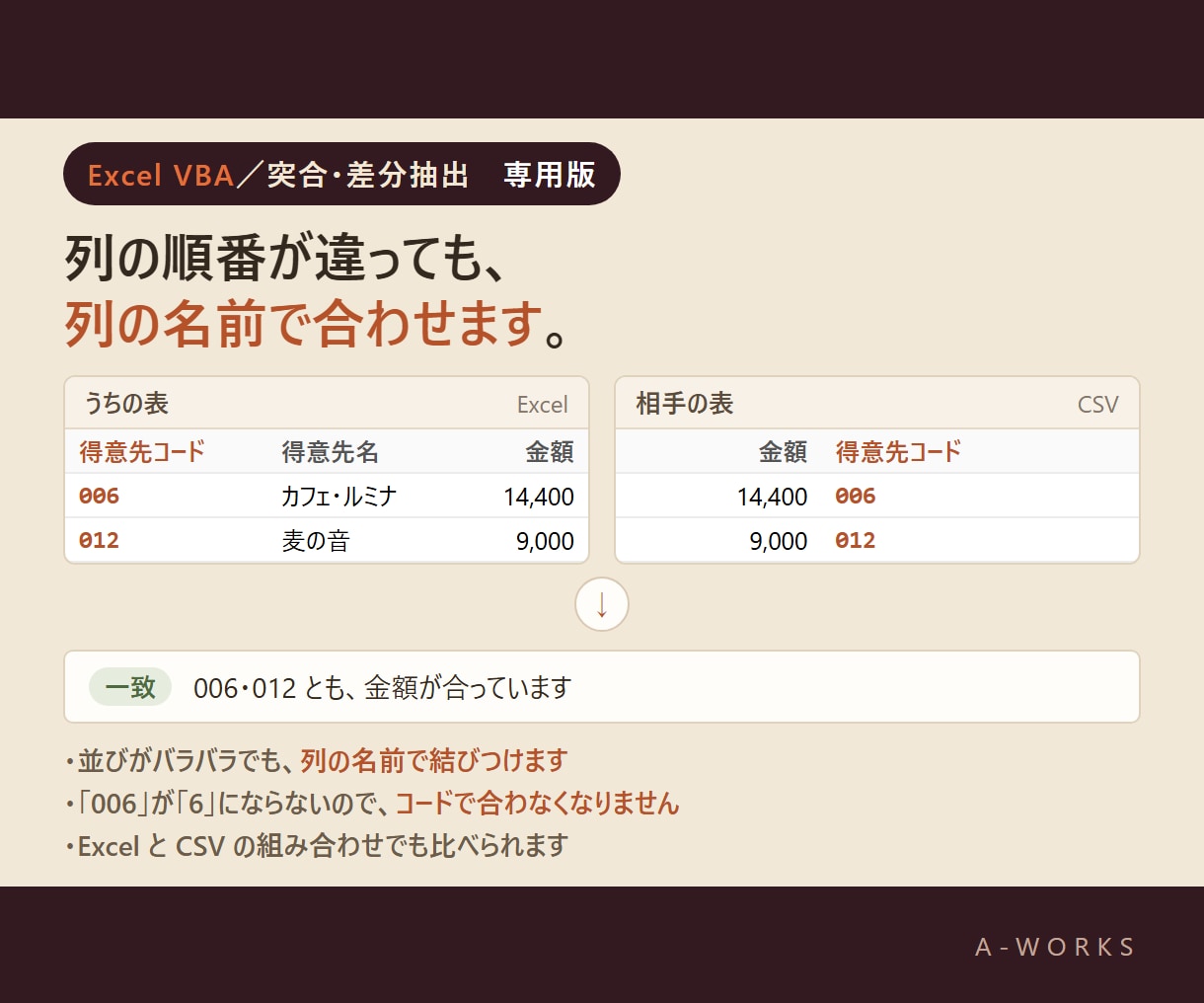
Task: Click the 'A-WORKS' brand text
Action: point(1055,947)
